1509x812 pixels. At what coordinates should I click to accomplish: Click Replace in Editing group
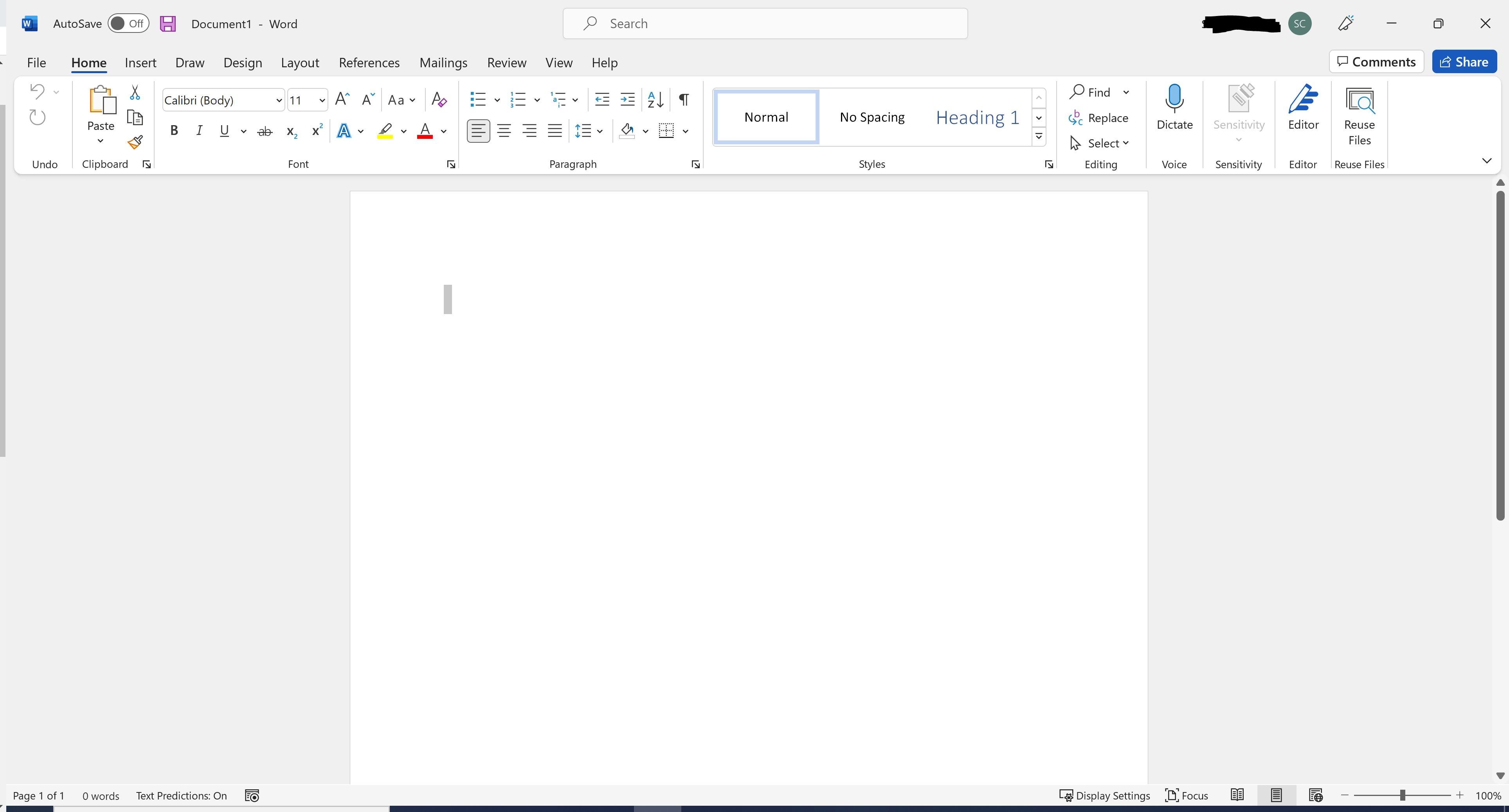[x=1098, y=118]
